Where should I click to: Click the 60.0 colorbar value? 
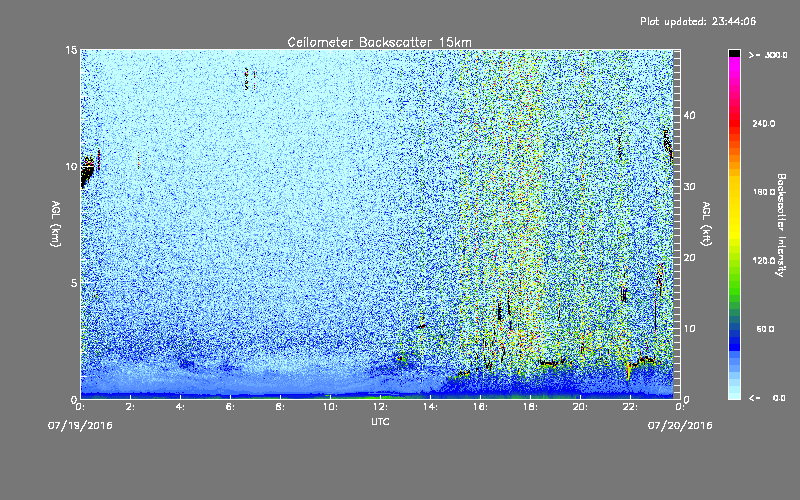click(765, 329)
